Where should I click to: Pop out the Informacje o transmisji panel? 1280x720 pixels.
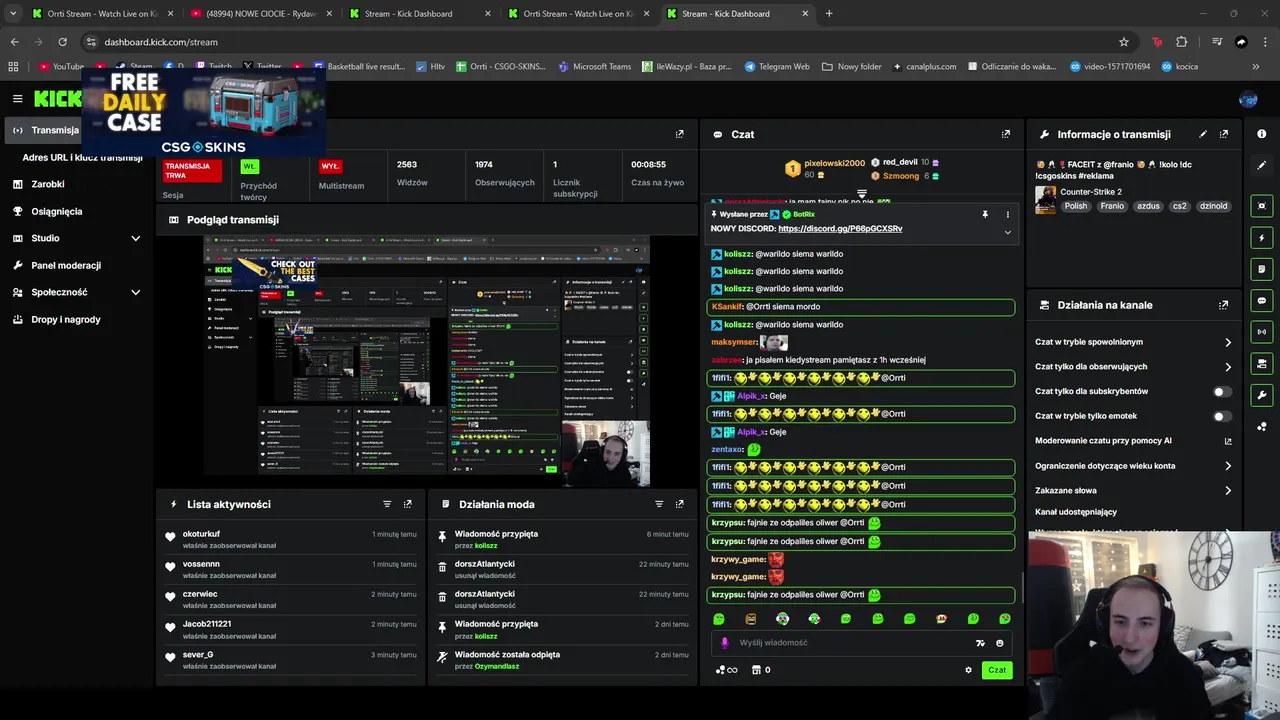(1224, 134)
